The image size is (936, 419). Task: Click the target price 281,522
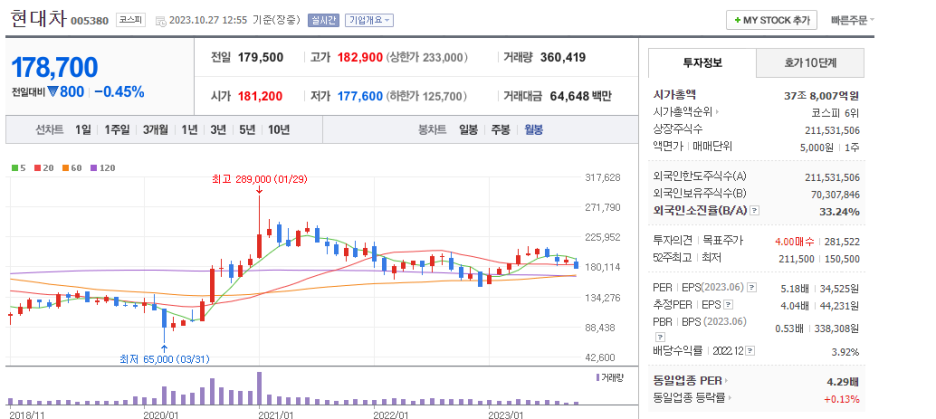pyautogui.click(x=842, y=241)
